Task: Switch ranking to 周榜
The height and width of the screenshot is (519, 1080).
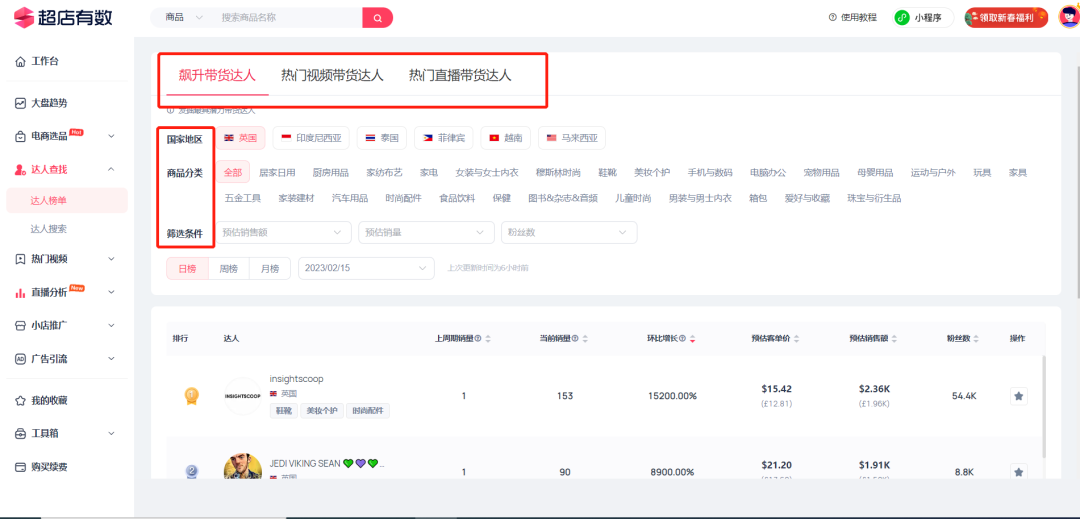Action: (x=229, y=268)
